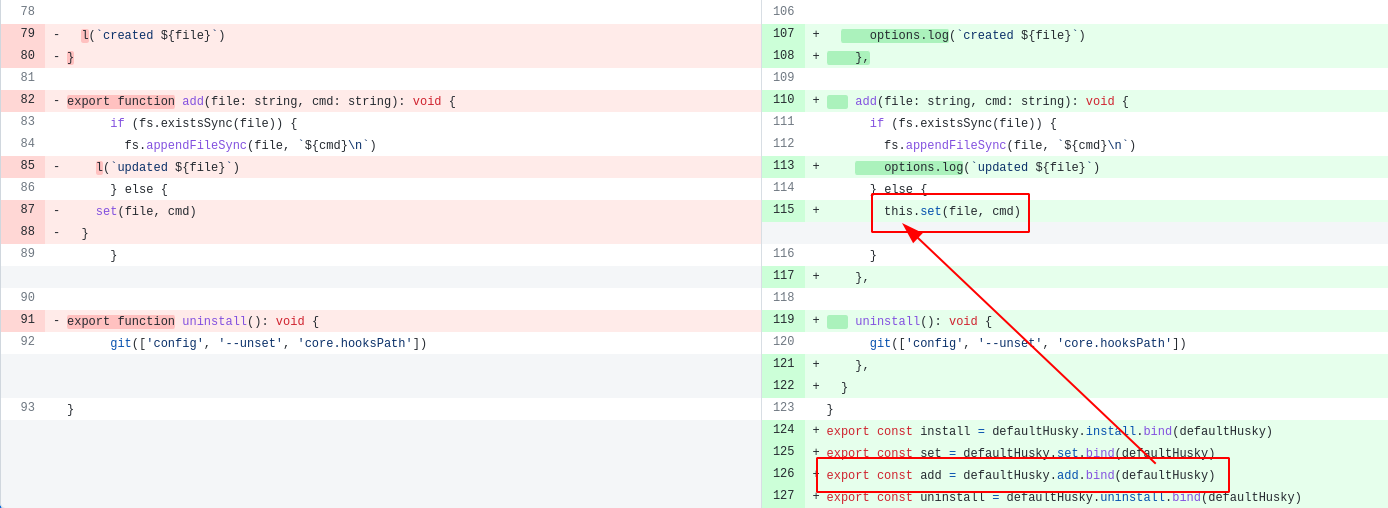Click removed line 'export function uninstall(): void {'
This screenshot has height=508, width=1388.
pyautogui.click(x=193, y=322)
